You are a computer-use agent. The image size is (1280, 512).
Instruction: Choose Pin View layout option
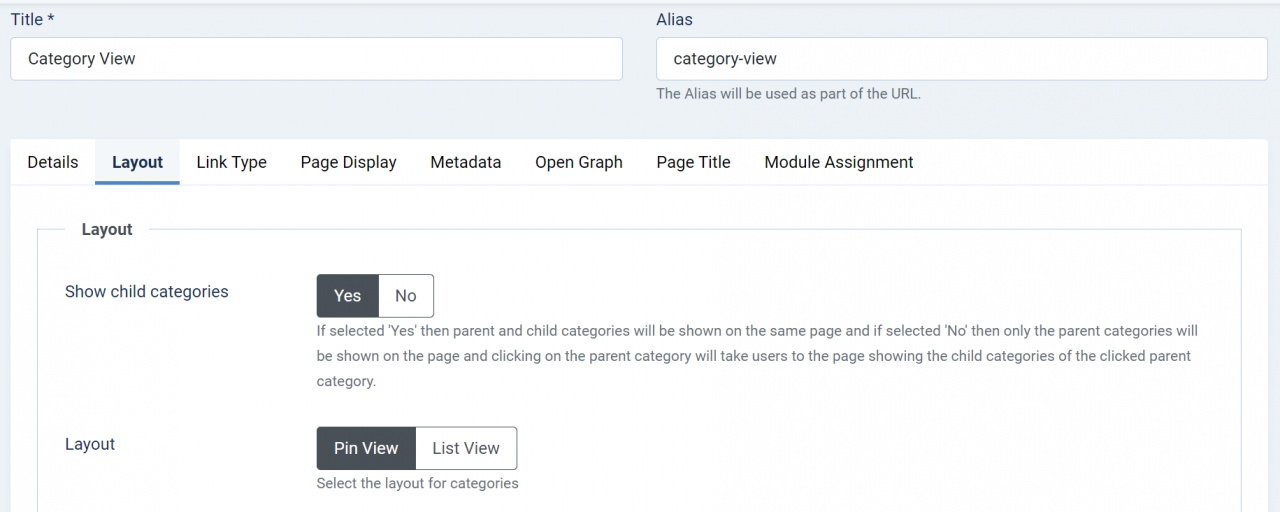[366, 449]
